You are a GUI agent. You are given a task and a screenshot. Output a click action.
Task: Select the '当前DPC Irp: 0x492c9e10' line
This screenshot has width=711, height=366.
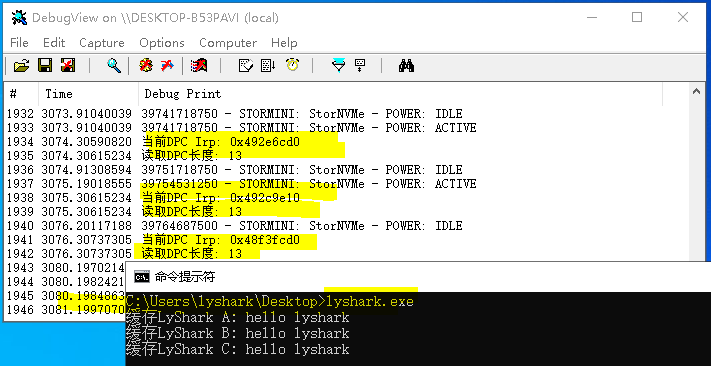220,198
